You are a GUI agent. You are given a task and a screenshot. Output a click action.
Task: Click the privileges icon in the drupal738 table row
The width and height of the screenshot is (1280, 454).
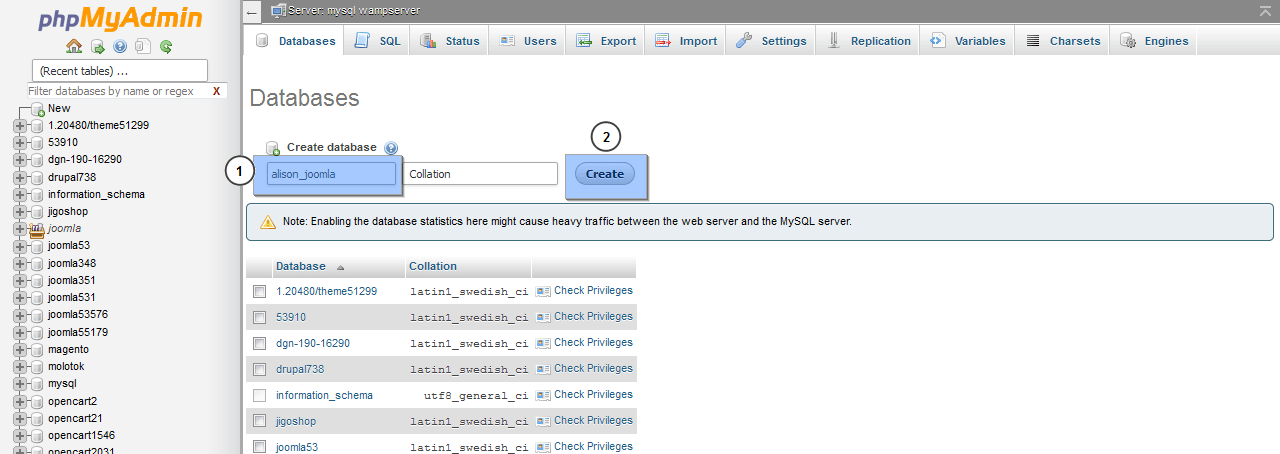[x=543, y=369]
